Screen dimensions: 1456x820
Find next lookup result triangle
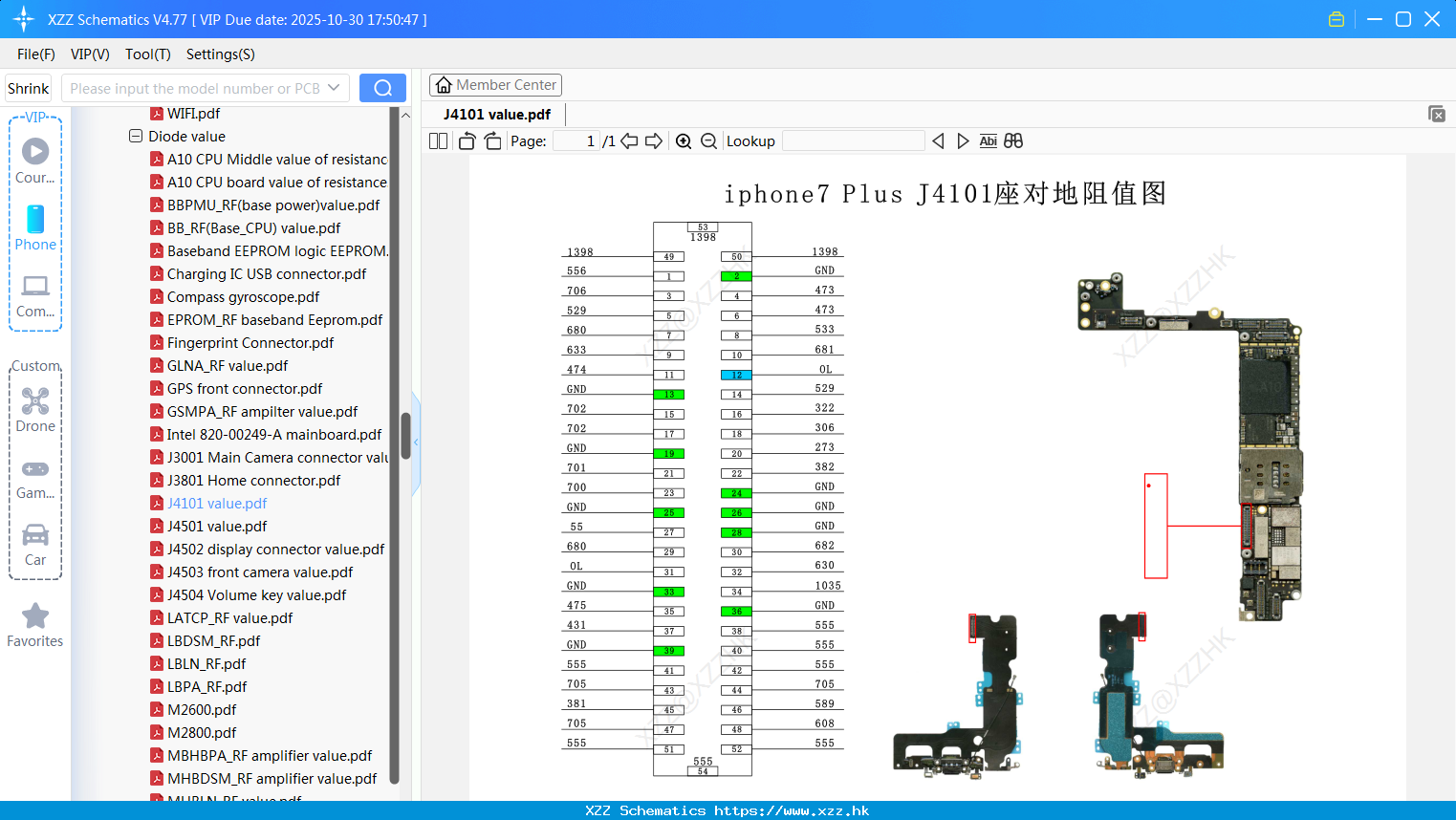[963, 140]
